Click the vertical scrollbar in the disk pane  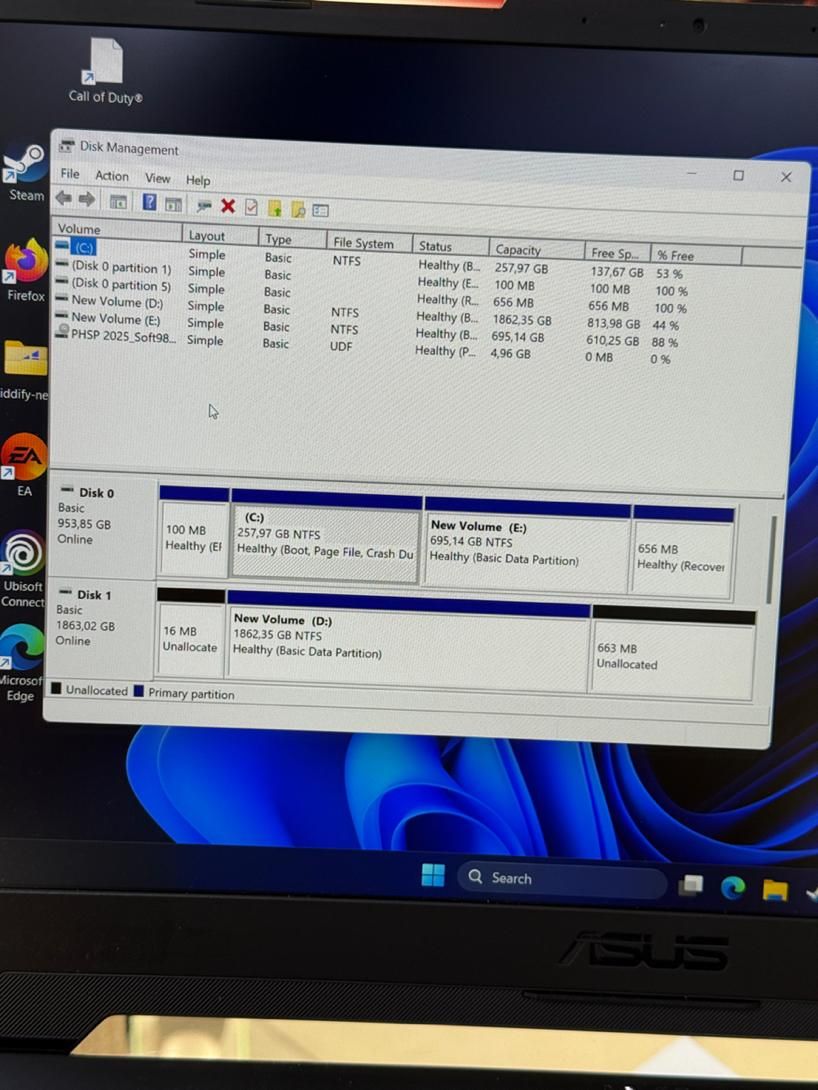tap(770, 560)
